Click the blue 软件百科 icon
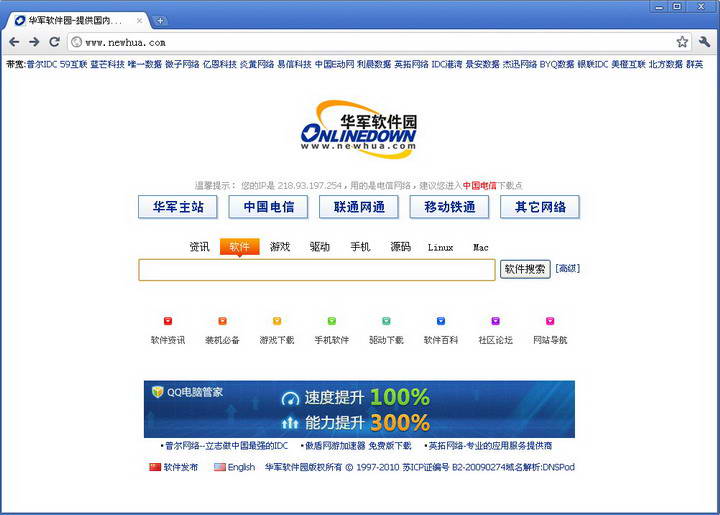Screen dimensions: 720x515 441,321
